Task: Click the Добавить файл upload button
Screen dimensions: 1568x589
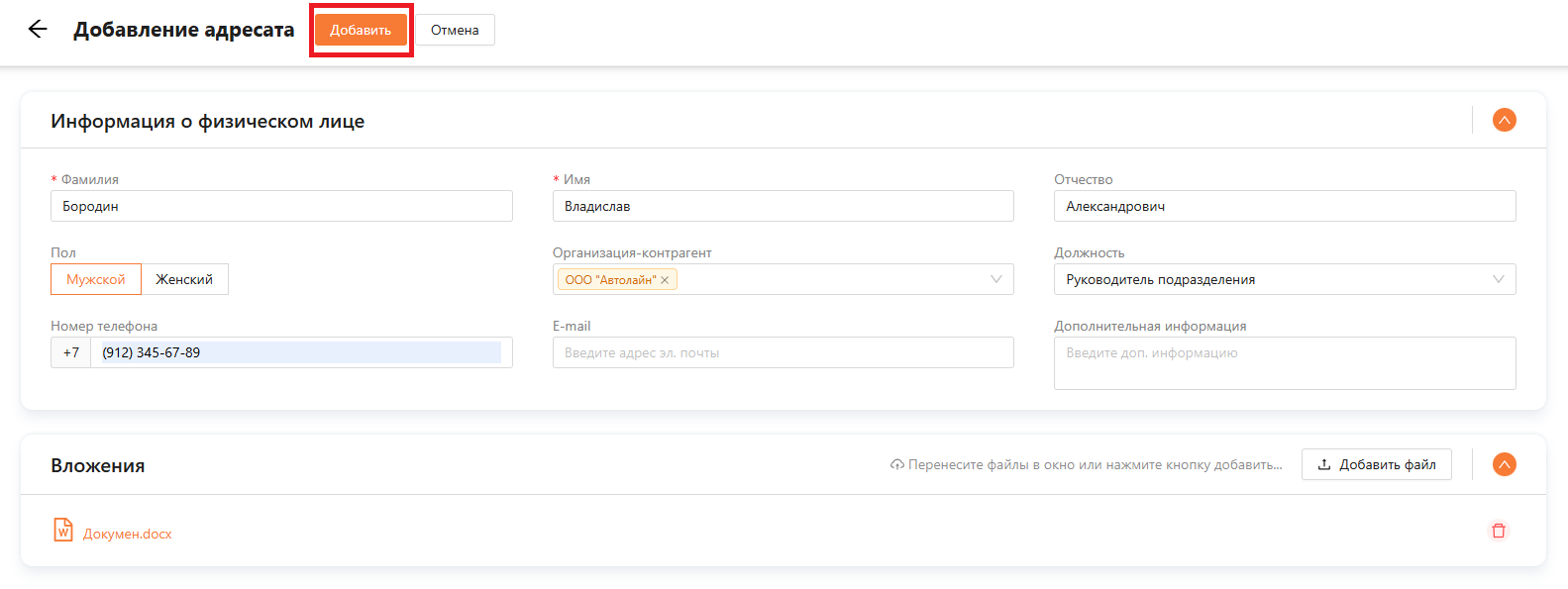Action: pyautogui.click(x=1376, y=464)
